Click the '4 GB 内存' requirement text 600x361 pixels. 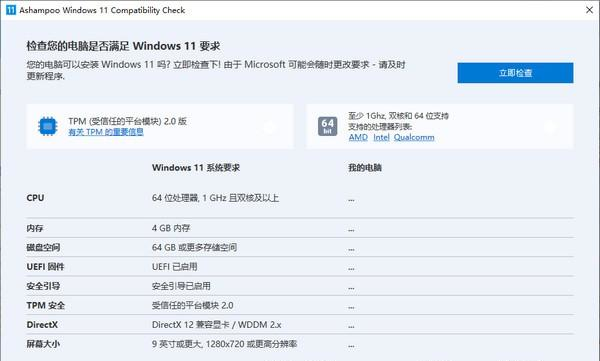171,228
